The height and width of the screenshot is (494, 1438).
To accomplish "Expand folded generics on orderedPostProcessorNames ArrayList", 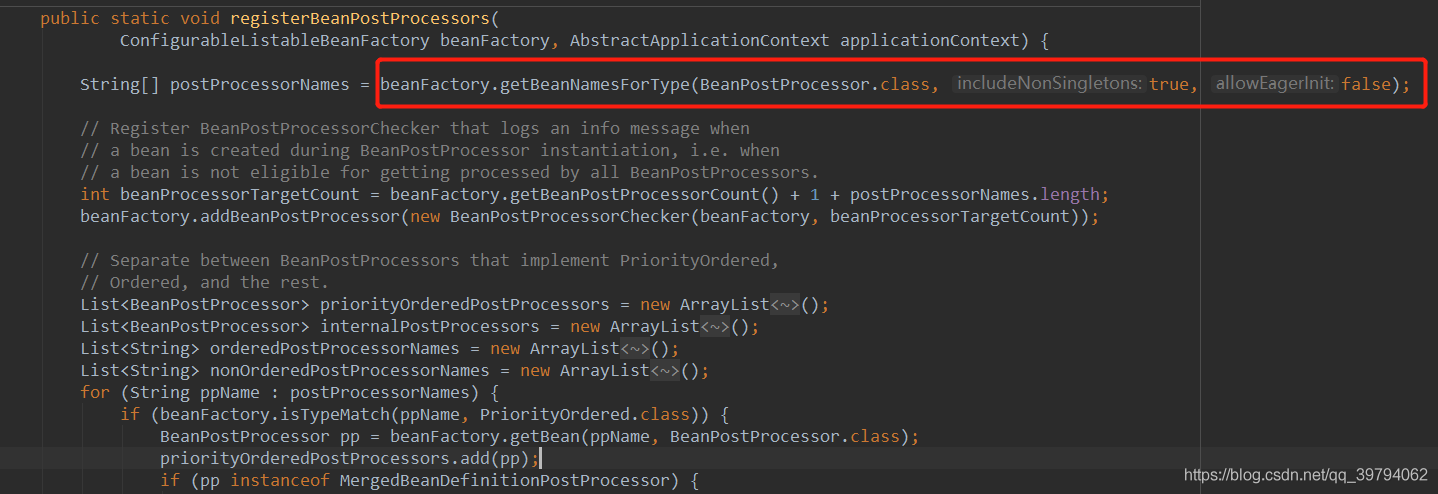I will [x=635, y=348].
